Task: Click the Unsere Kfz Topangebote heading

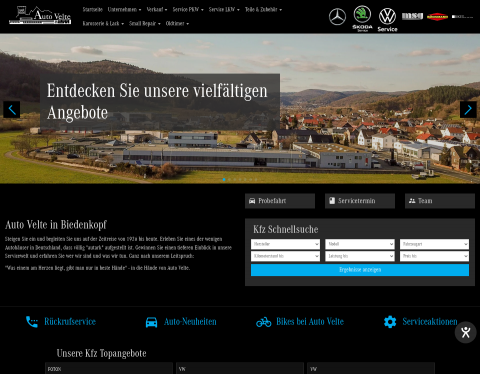Action: (x=101, y=353)
